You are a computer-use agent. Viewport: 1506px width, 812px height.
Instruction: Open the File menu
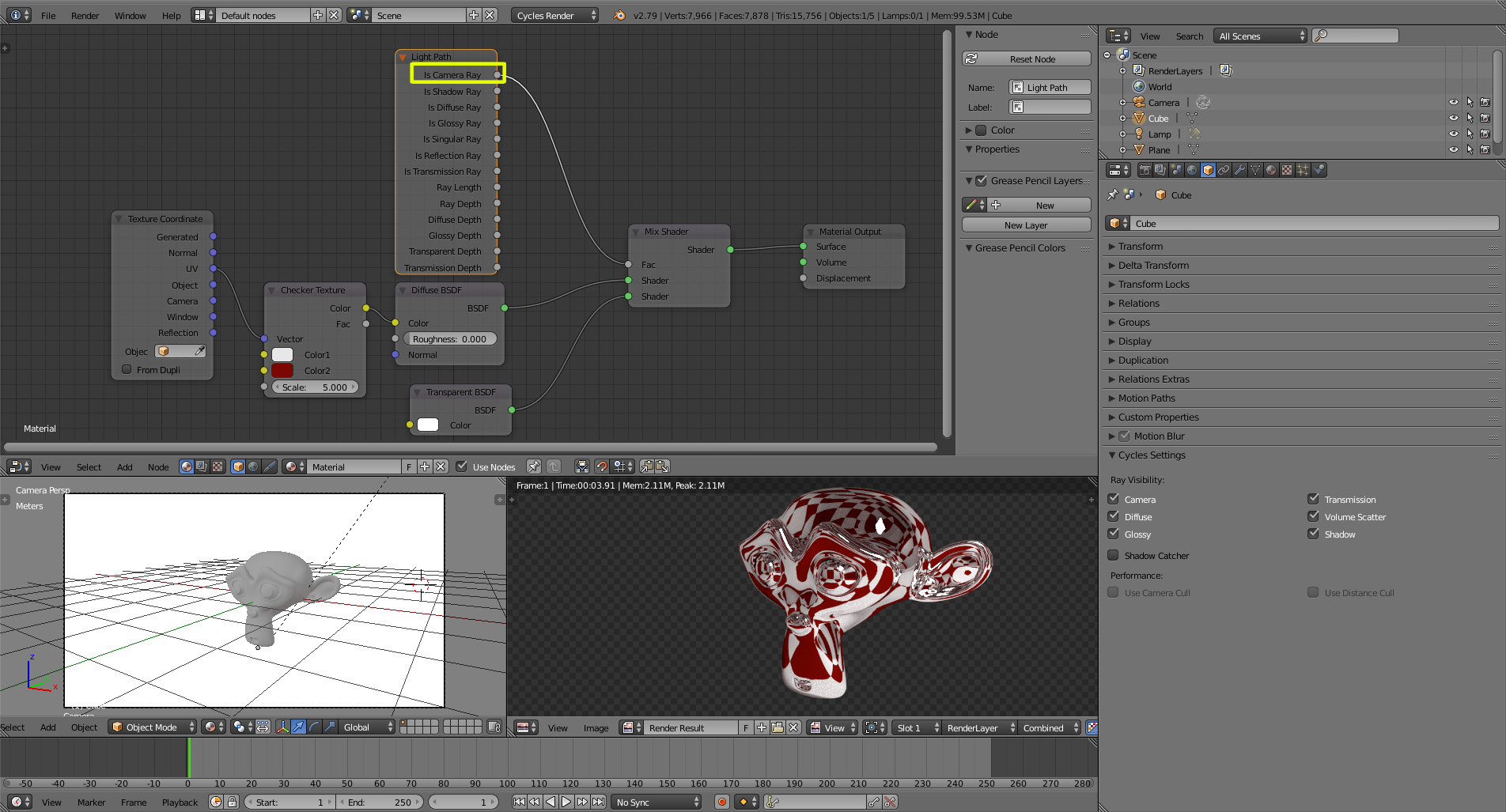pos(48,15)
